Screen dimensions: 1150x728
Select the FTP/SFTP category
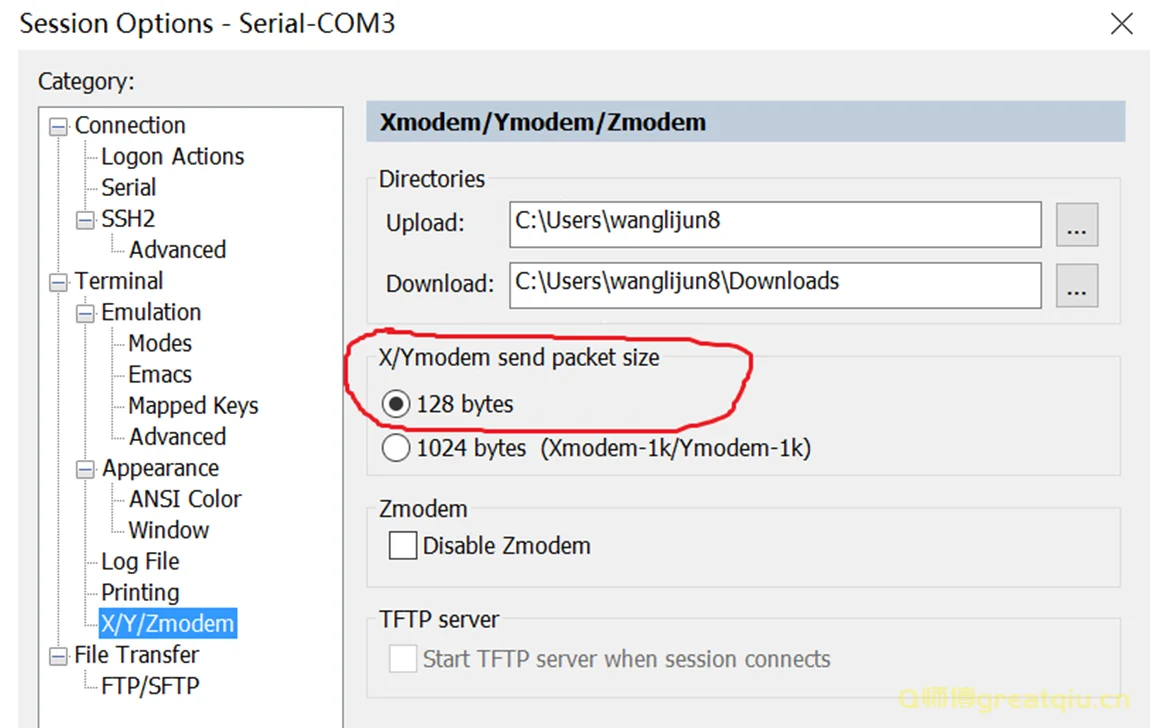pos(150,687)
